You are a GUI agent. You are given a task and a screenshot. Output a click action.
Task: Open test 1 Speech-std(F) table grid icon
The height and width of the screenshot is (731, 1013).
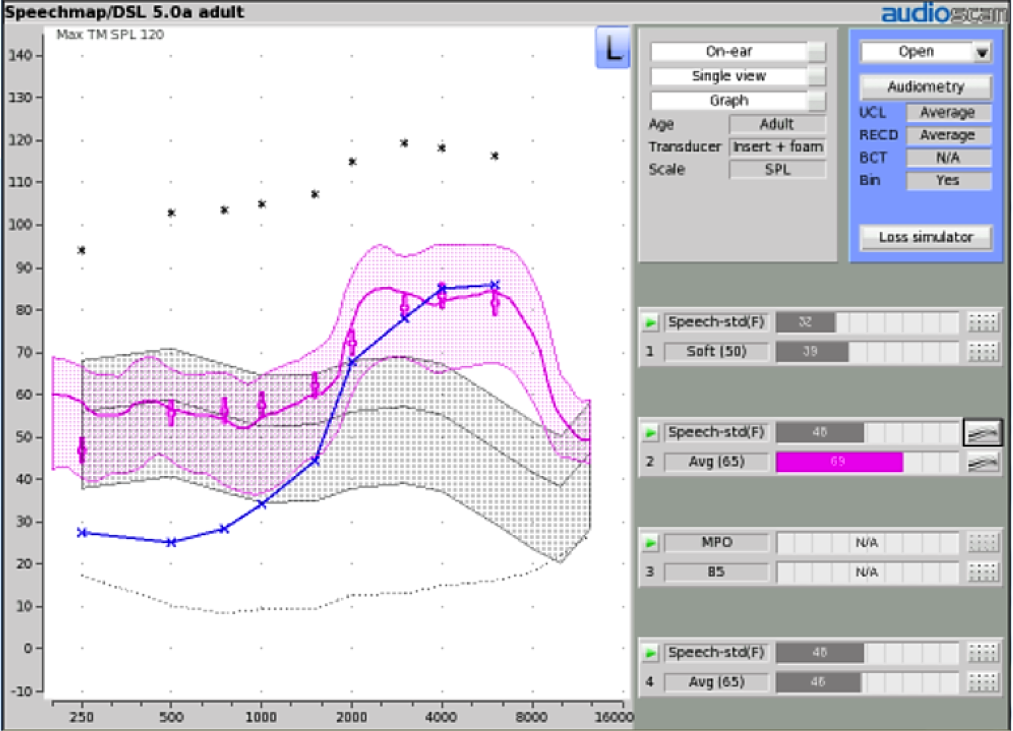pyautogui.click(x=983, y=322)
